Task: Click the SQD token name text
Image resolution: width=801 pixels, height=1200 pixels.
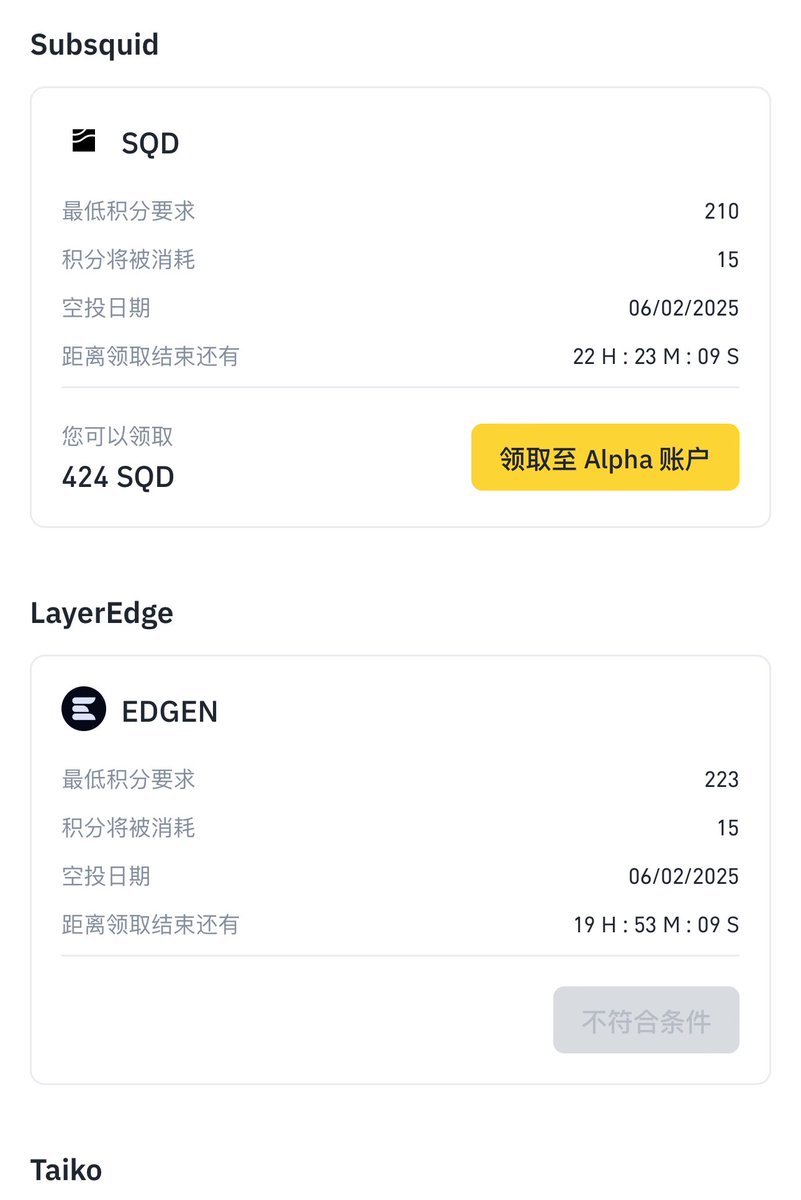Action: [150, 143]
